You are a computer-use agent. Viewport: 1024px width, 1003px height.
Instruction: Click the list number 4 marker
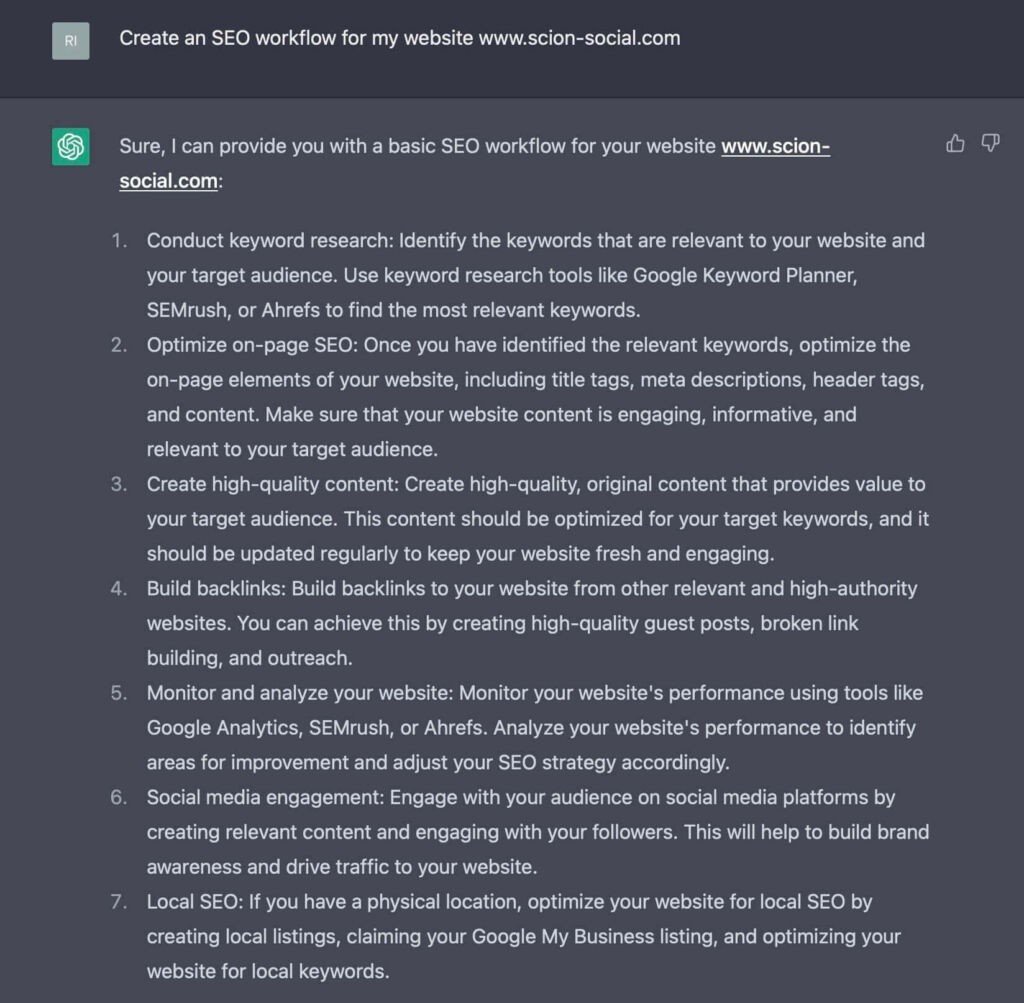(x=119, y=588)
